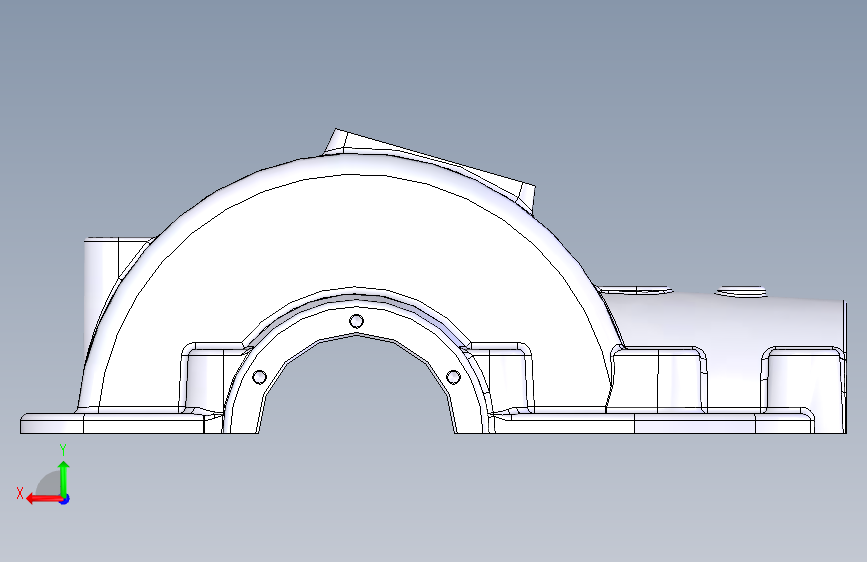This screenshot has width=867, height=562.
Task: Select the cylindrical boss at the model's left end
Action: (x=102, y=277)
